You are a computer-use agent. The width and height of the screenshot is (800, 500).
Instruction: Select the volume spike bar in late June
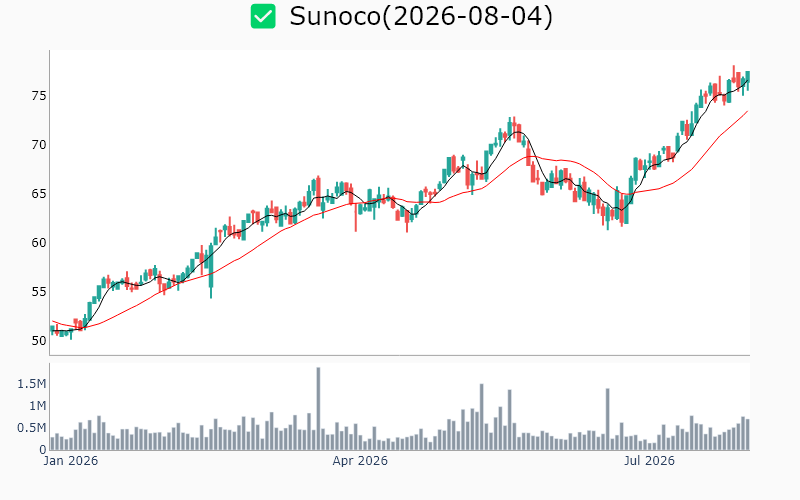(x=608, y=419)
